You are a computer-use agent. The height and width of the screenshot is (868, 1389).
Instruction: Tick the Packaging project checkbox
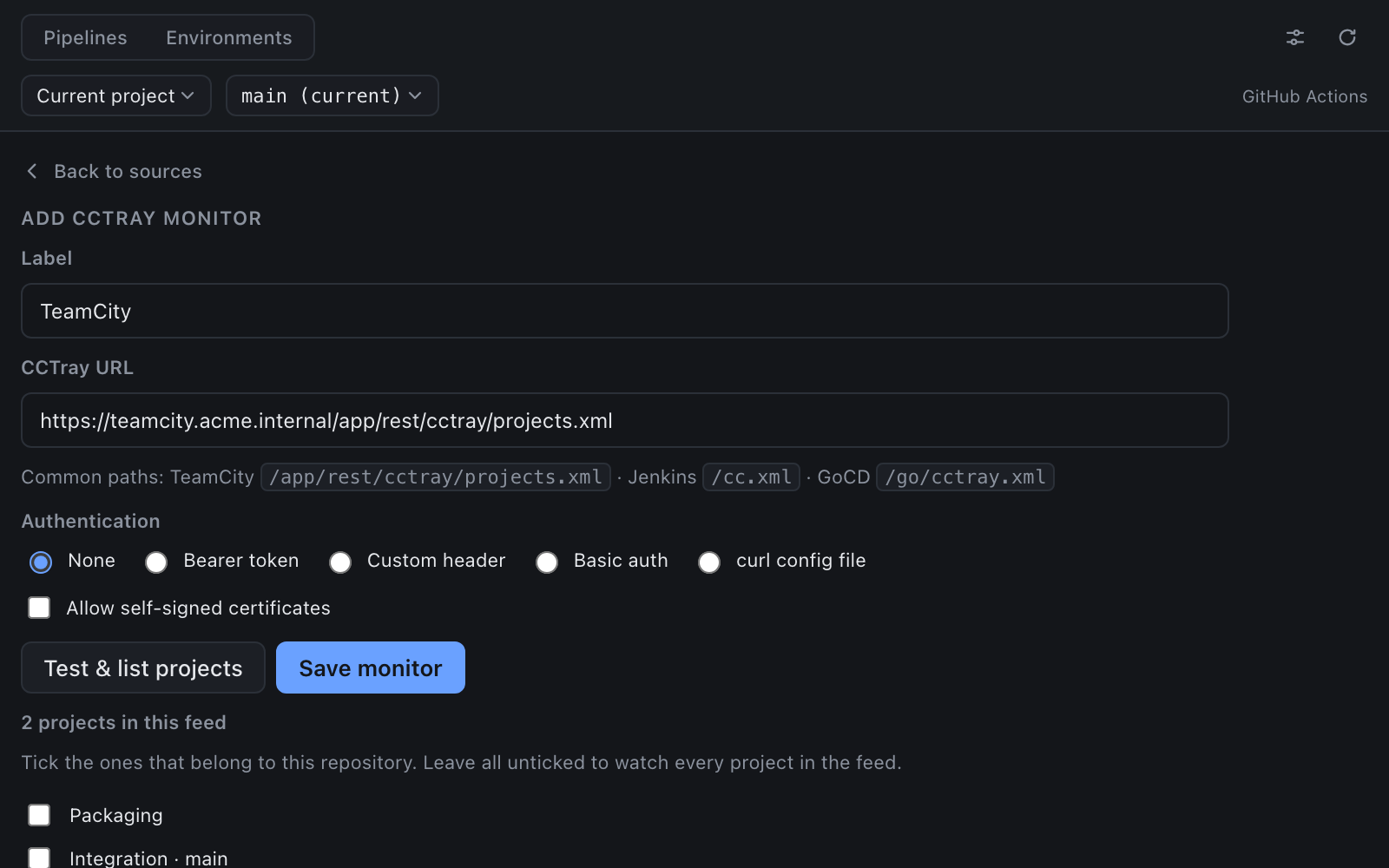point(39,815)
